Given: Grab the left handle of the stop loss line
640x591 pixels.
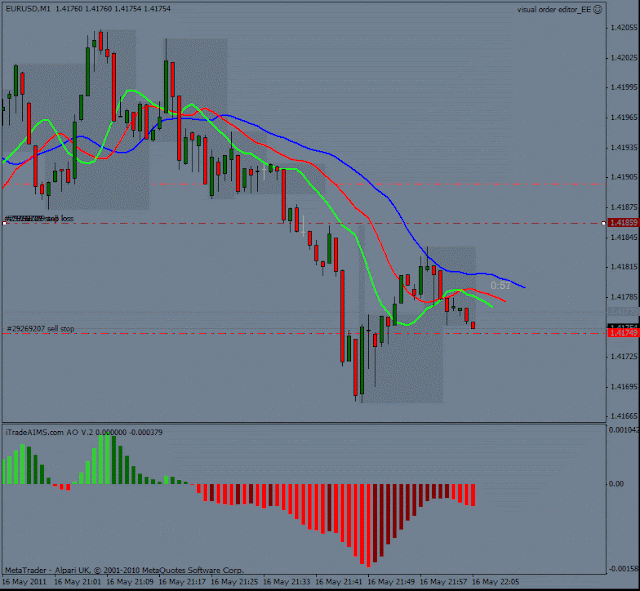Looking at the screenshot, I should pos(4,223).
